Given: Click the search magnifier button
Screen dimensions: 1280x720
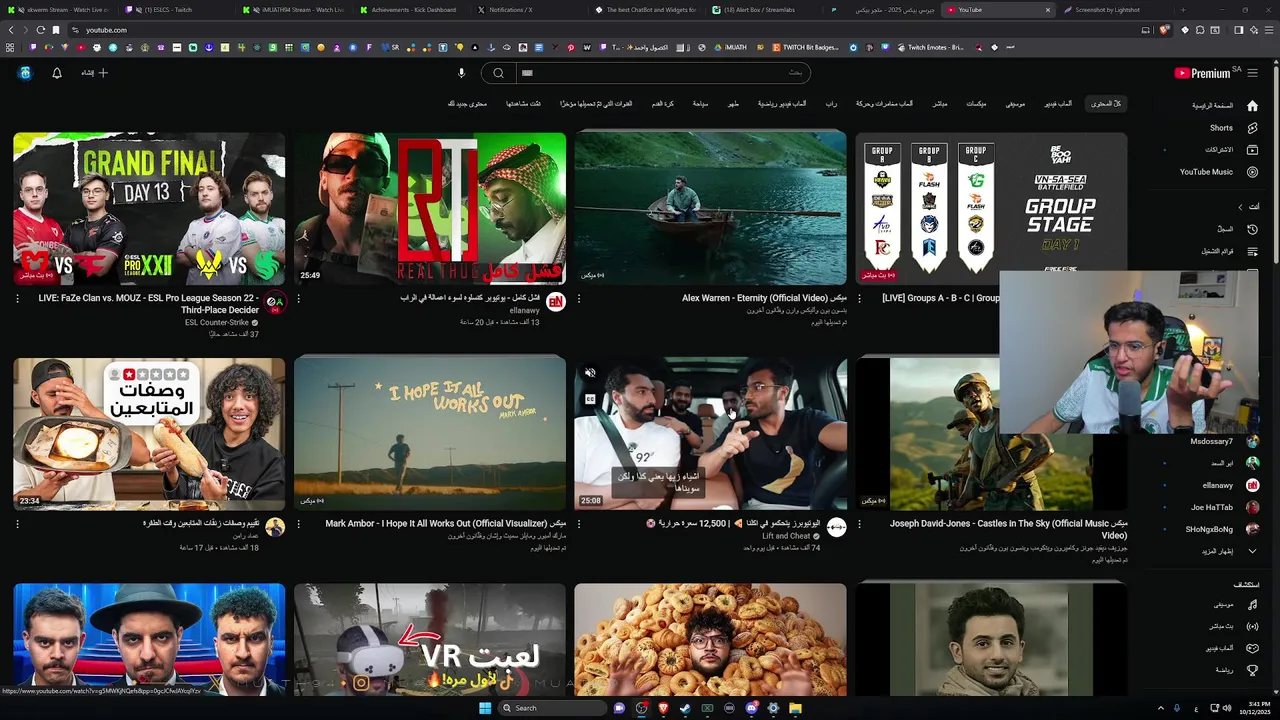Looking at the screenshot, I should pyautogui.click(x=498, y=73).
